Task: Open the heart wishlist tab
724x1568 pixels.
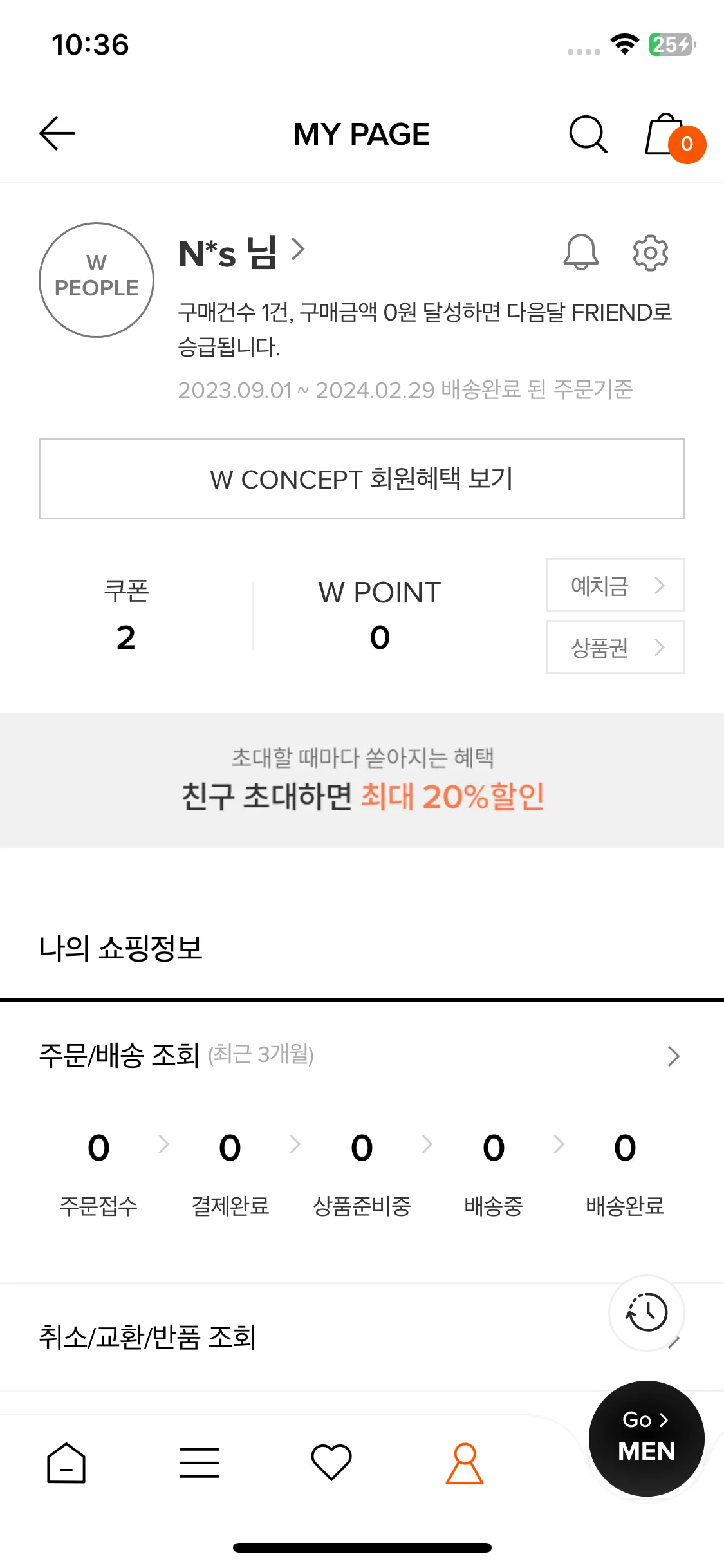Action: click(x=331, y=1462)
